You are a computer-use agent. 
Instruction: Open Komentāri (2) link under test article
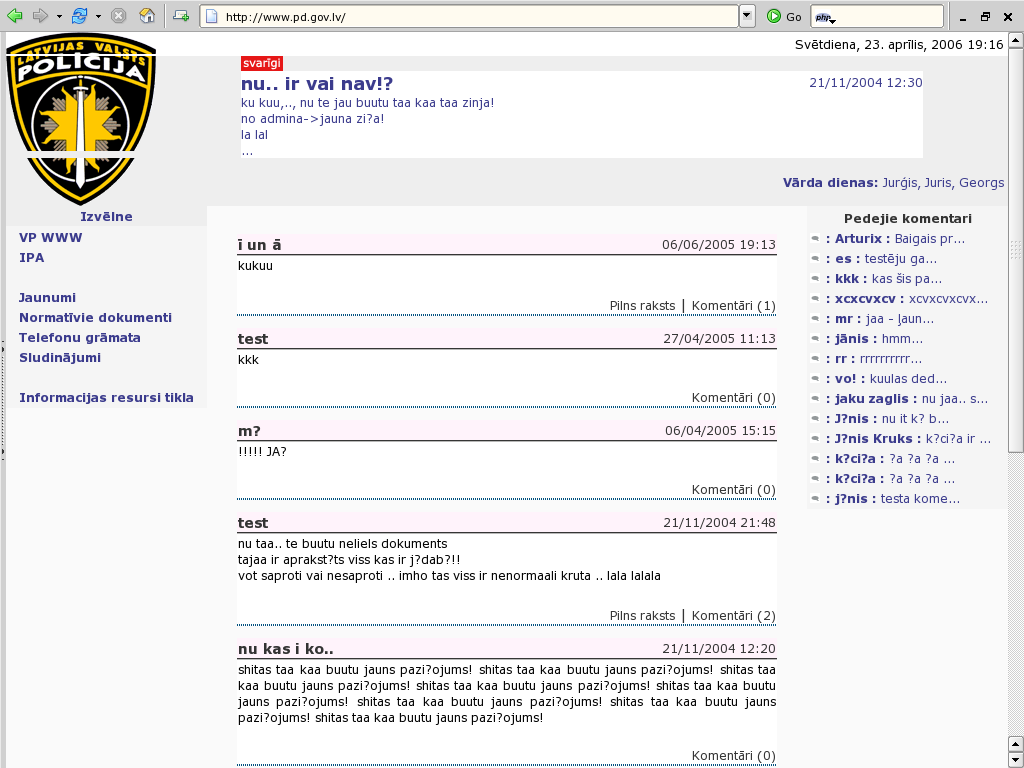(x=733, y=615)
